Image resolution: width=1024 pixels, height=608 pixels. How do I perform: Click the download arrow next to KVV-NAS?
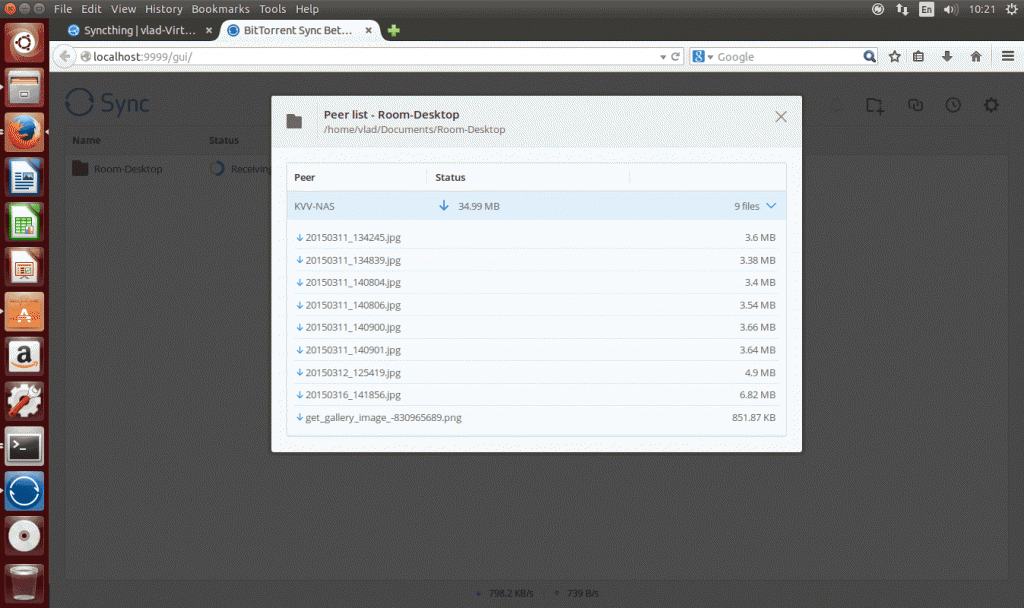pyautogui.click(x=443, y=205)
